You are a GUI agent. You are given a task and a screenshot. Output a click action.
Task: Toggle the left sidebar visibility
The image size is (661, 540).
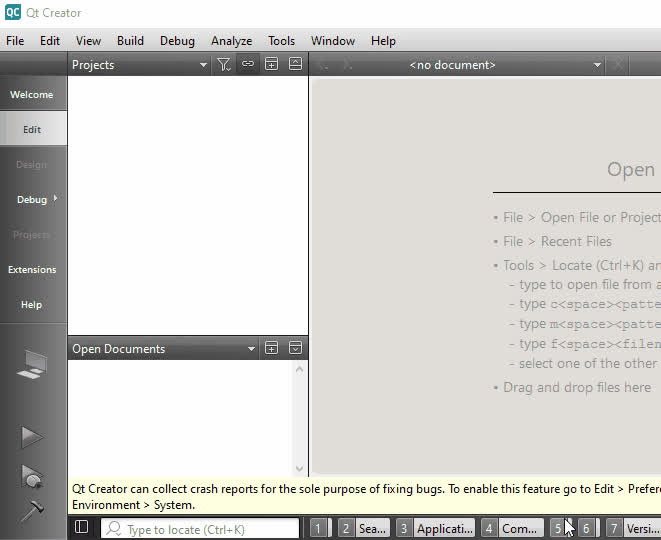click(81, 527)
